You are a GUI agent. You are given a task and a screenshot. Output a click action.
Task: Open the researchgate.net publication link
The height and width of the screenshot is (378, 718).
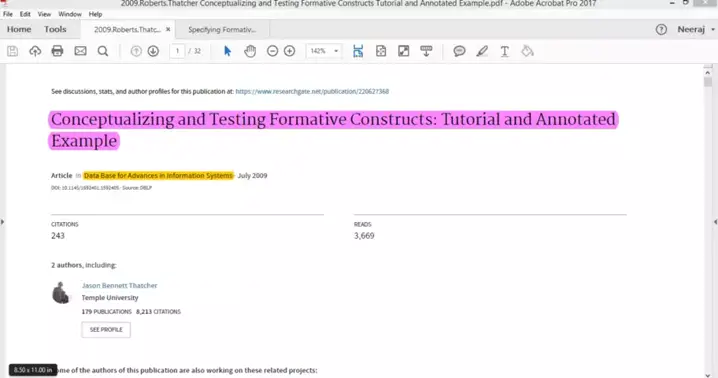(312, 91)
